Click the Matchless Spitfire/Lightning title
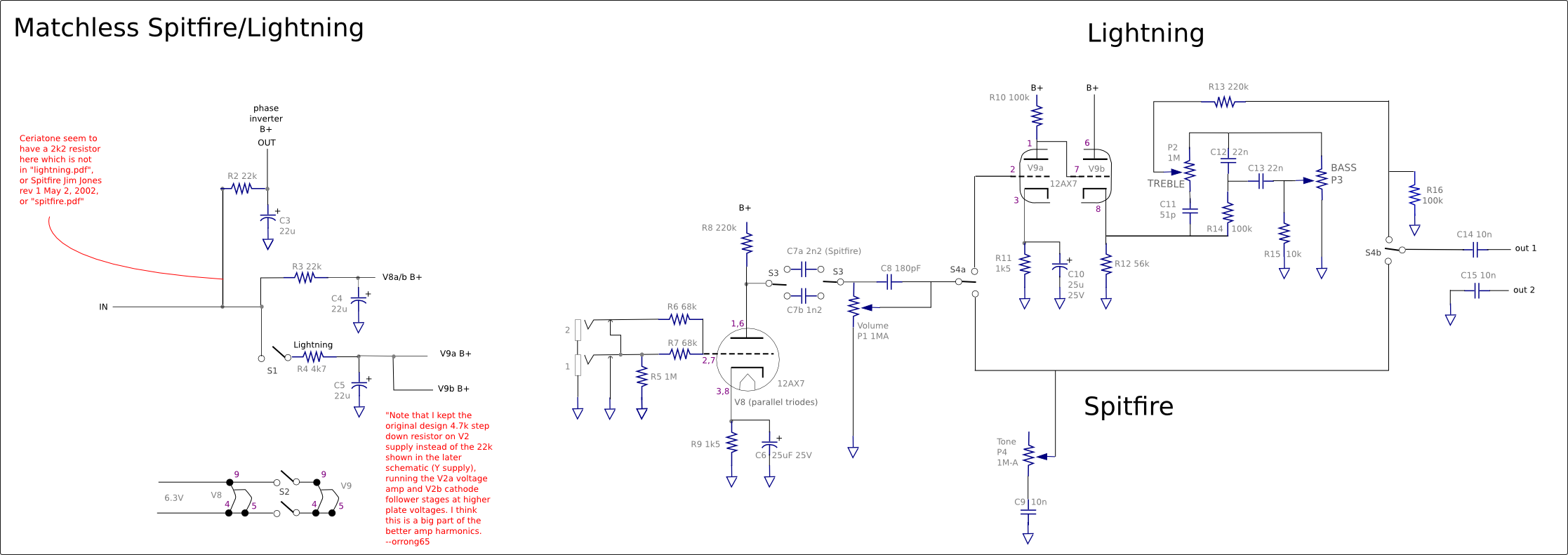Image resolution: width=1568 pixels, height=555 pixels. click(x=189, y=28)
